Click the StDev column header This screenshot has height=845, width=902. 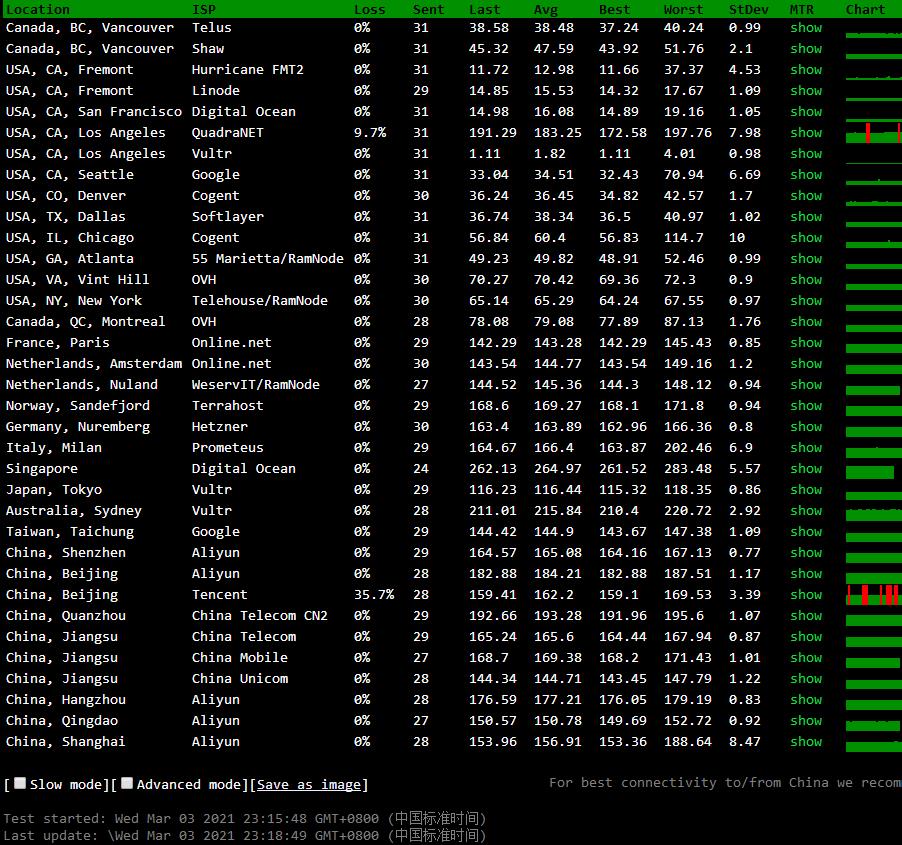pos(748,9)
